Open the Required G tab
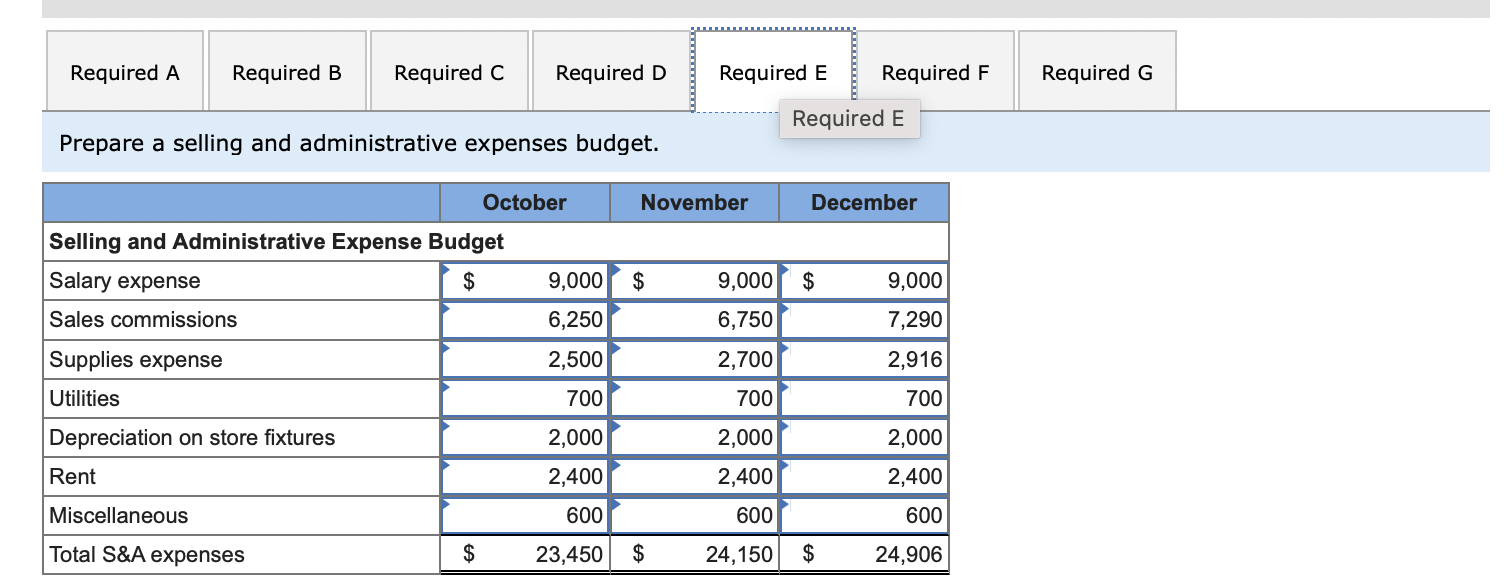 click(1096, 71)
